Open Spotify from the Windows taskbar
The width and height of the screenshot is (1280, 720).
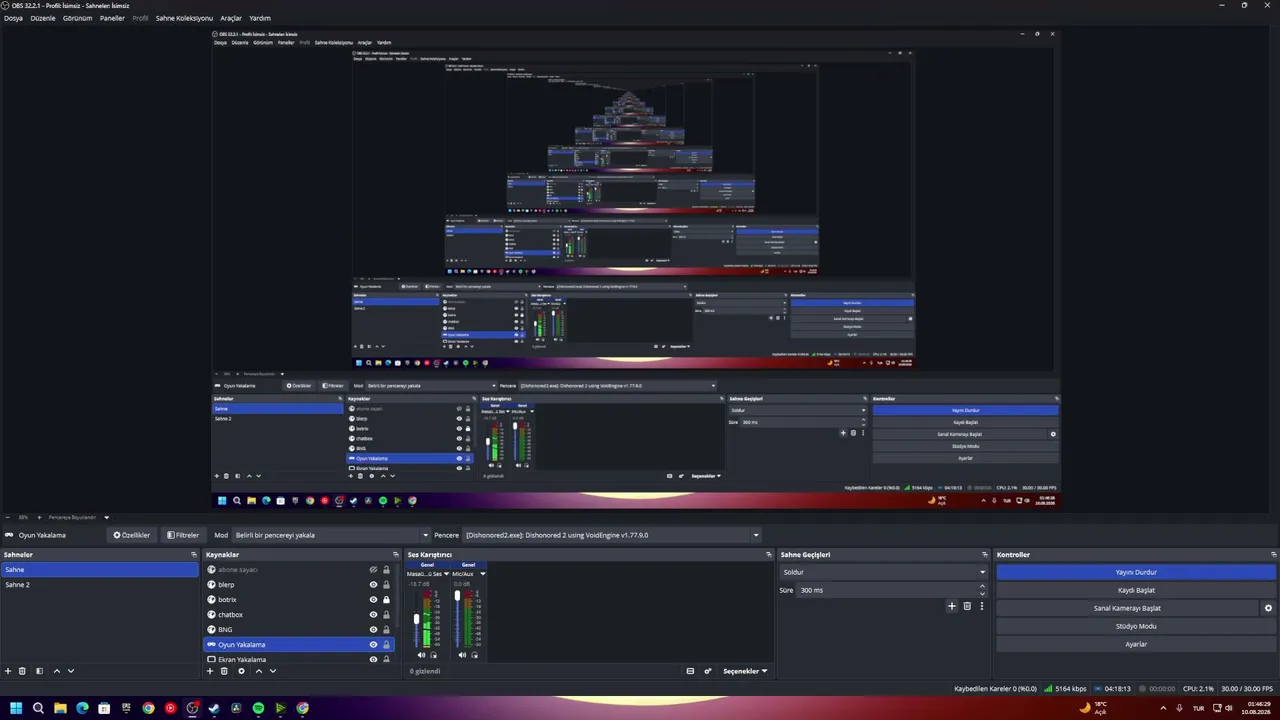[x=258, y=708]
